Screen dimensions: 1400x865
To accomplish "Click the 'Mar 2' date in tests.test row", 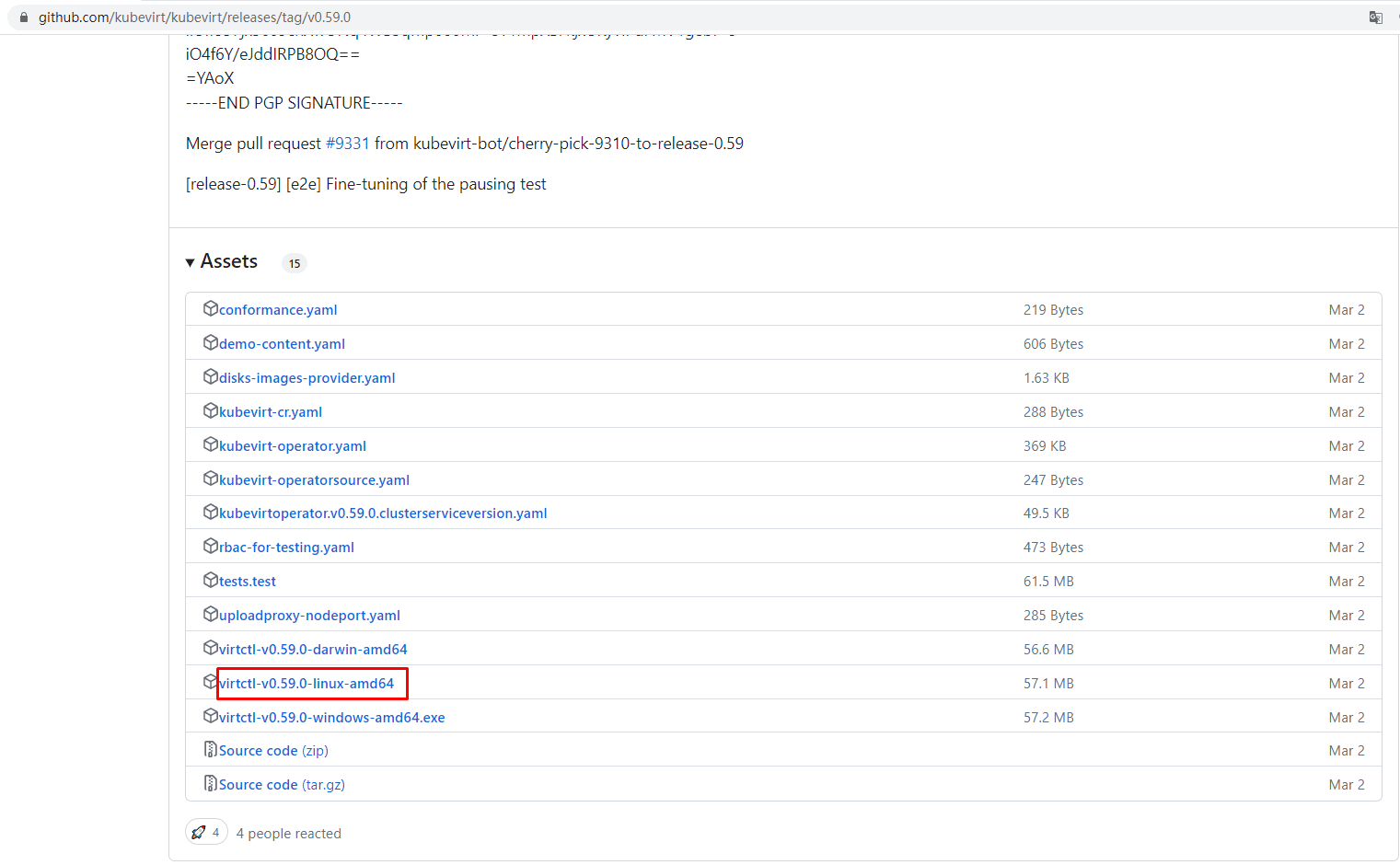I will coord(1347,582).
